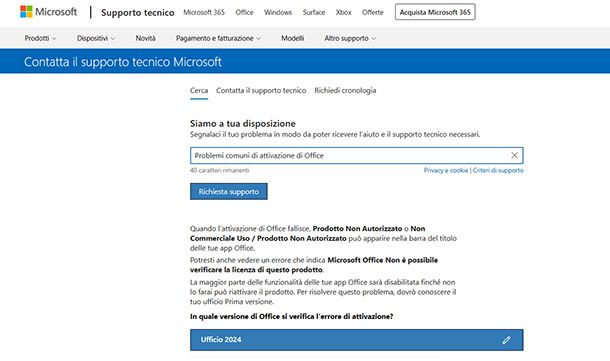The width and height of the screenshot is (610, 361).
Task: Switch to Contatta il supporto tecnico tab
Action: pos(261,91)
